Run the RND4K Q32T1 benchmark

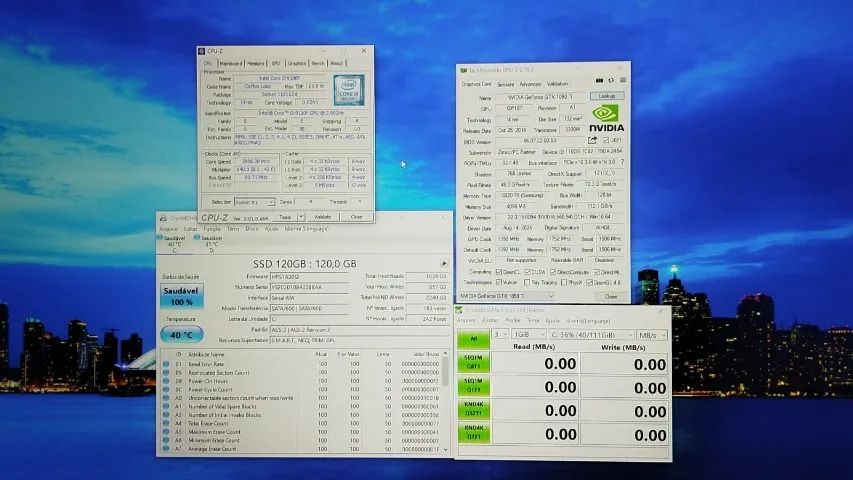473,409
